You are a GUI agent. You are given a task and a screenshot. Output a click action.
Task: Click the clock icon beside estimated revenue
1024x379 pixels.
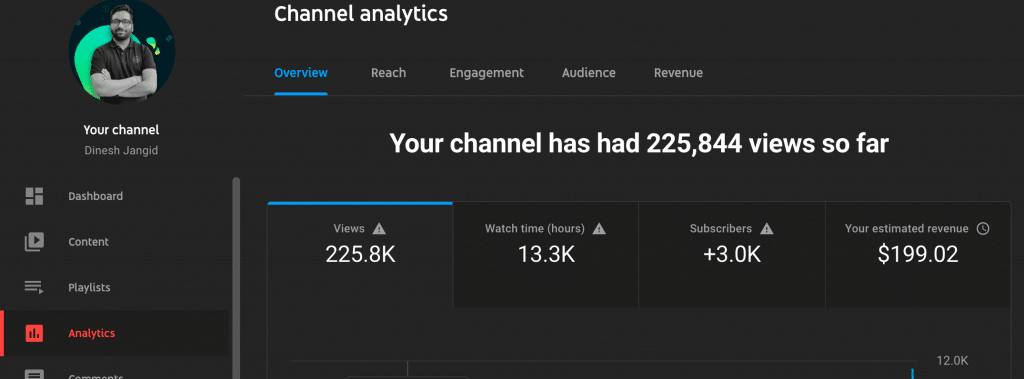coord(983,229)
